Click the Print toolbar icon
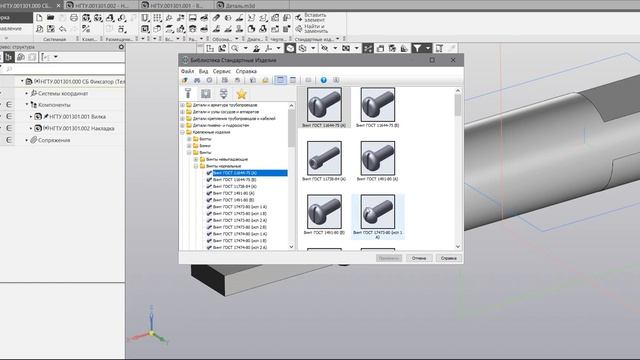Image resolution: width=640 pixels, height=360 pixels. pos(74,18)
